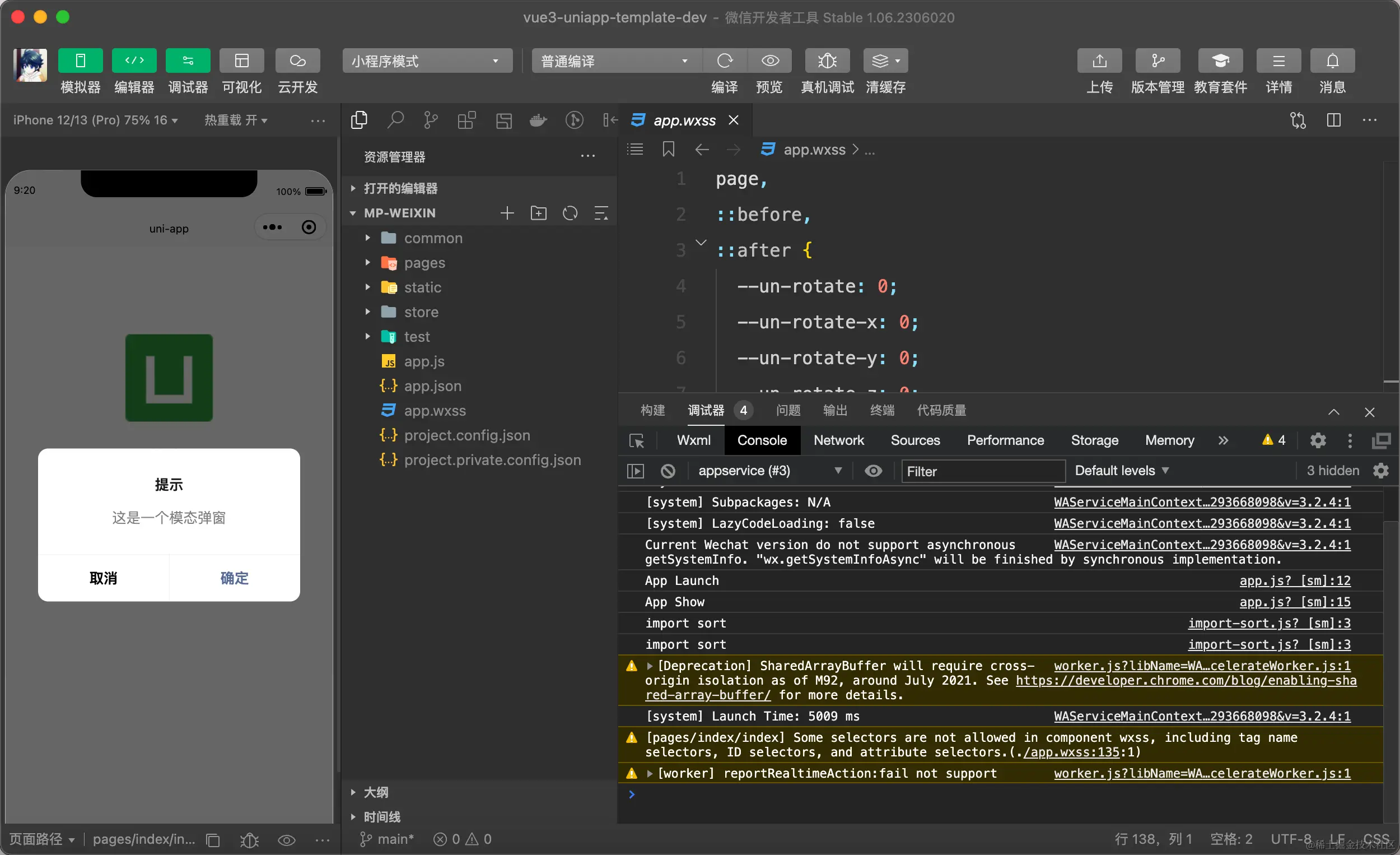
Task: Click the 编译 compile icon
Action: [x=725, y=61]
